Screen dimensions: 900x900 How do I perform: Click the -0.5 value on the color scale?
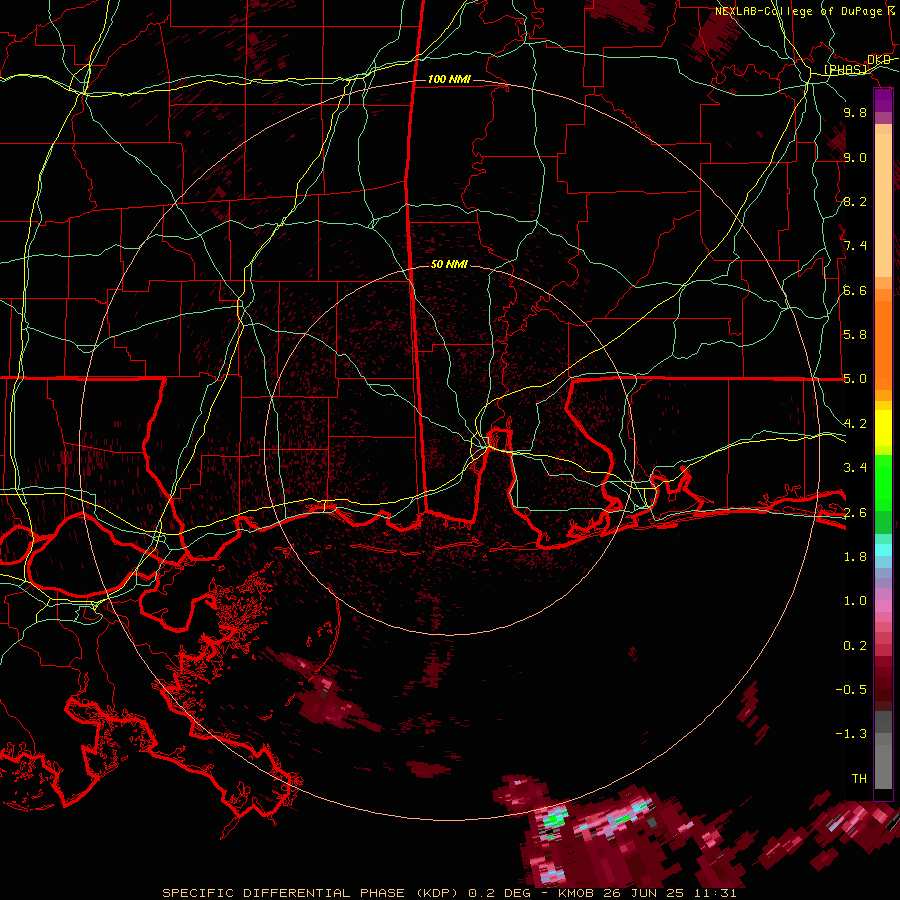pos(851,690)
